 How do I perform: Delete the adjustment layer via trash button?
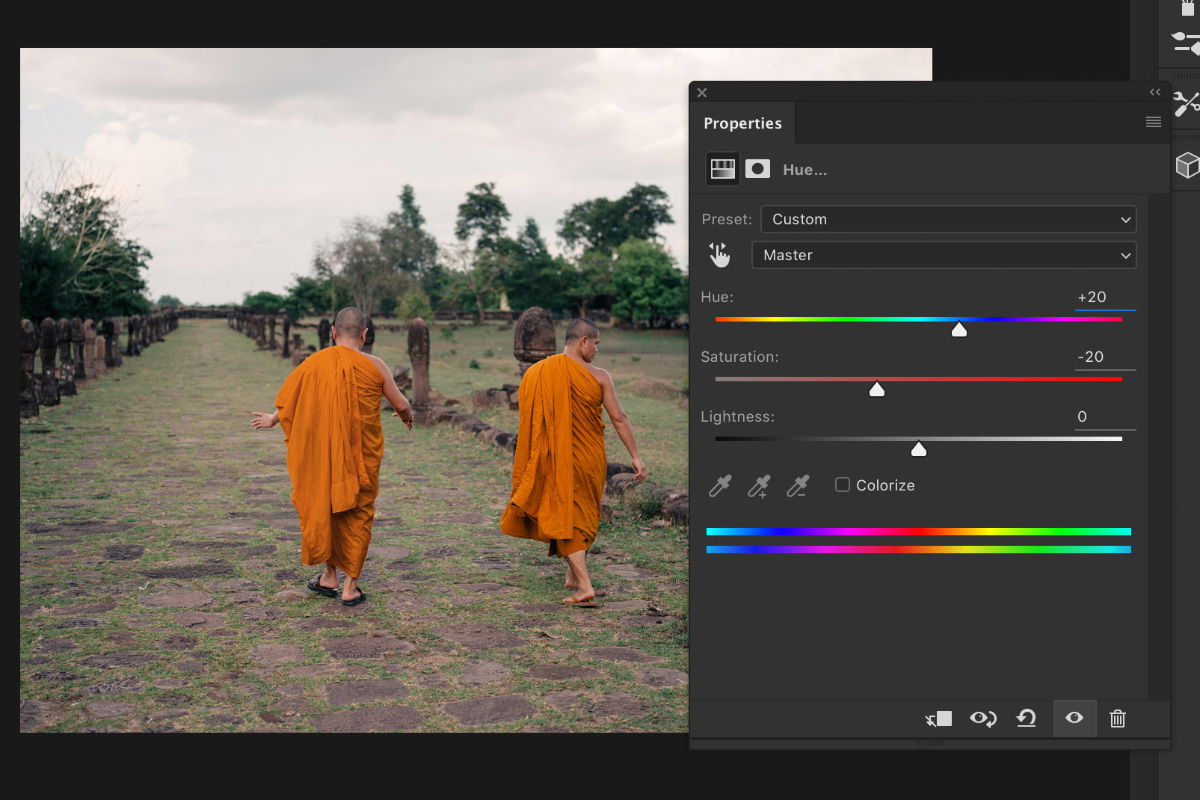(x=1117, y=718)
